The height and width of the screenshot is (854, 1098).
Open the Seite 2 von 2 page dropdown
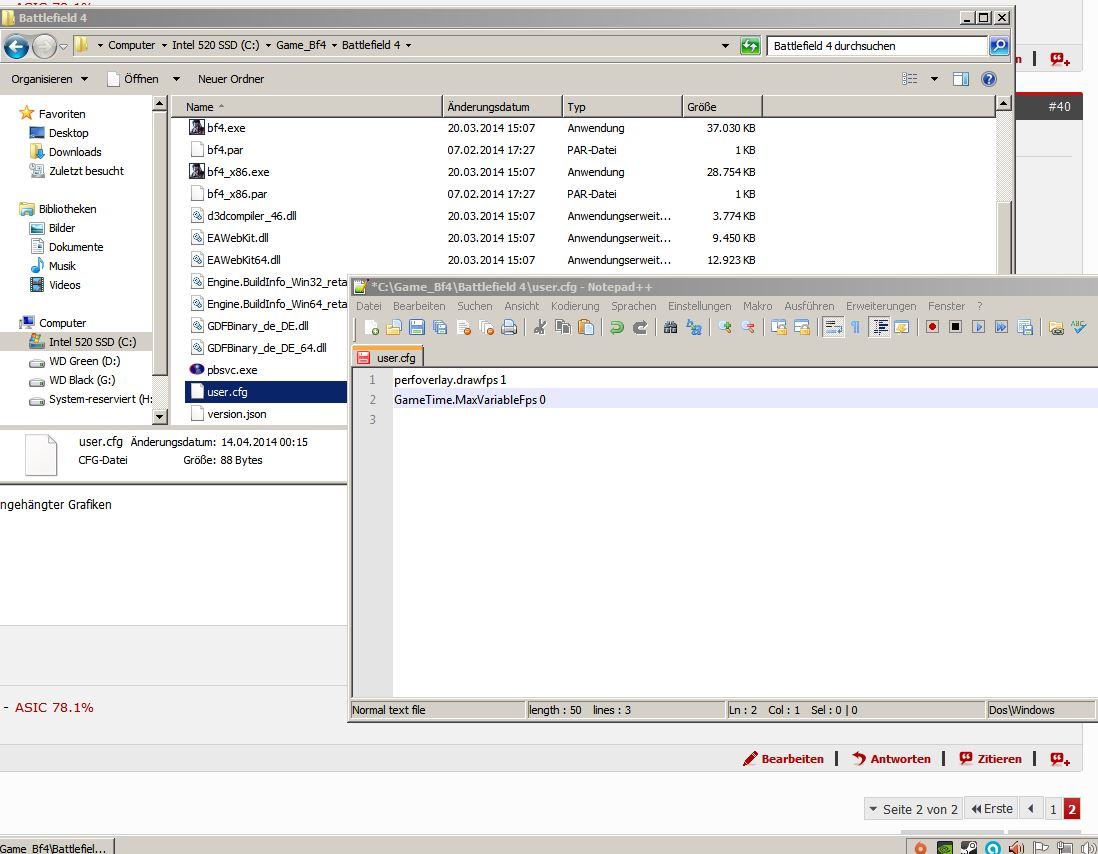pos(913,809)
